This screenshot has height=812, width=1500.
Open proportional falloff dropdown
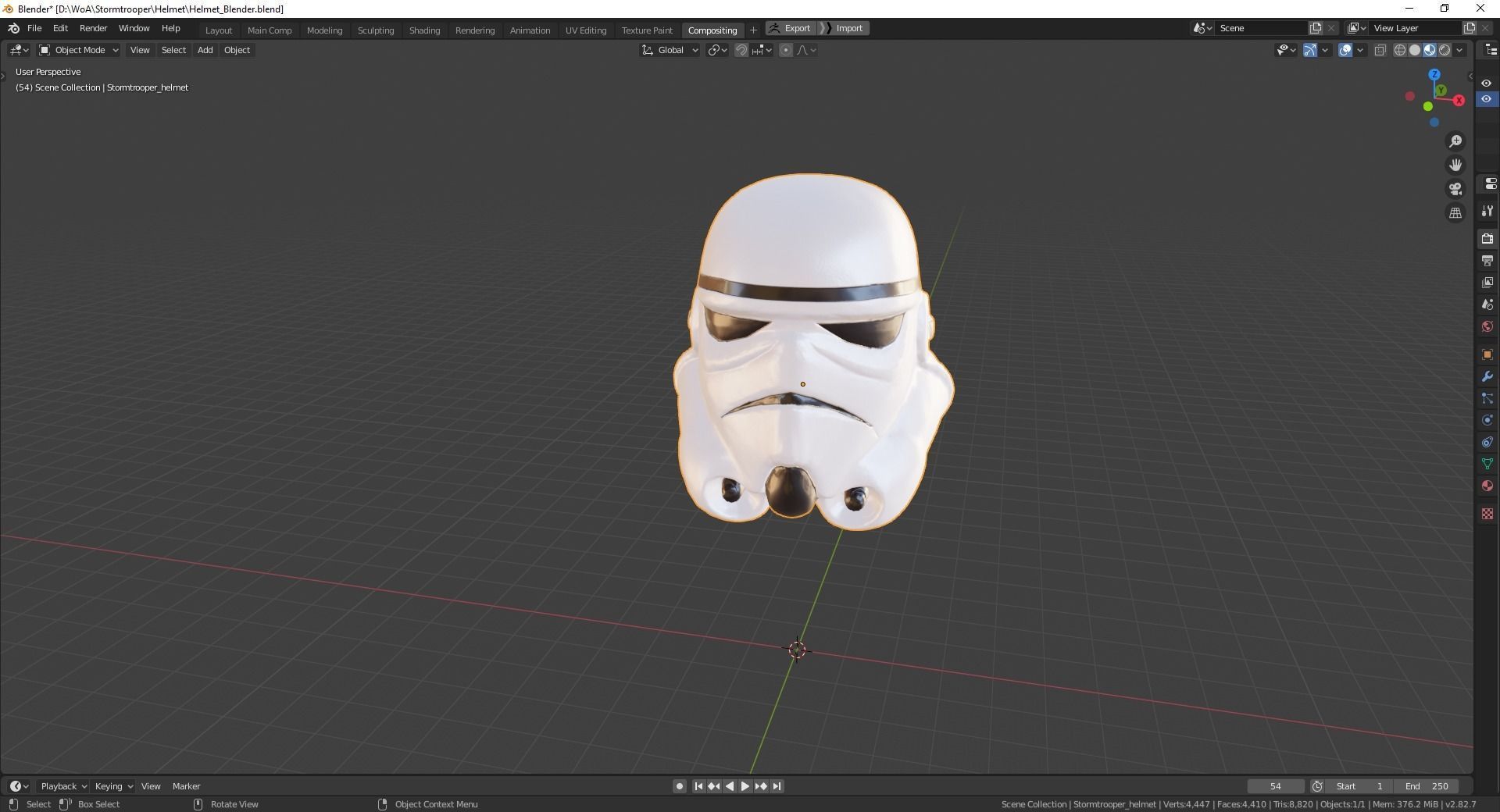click(806, 50)
